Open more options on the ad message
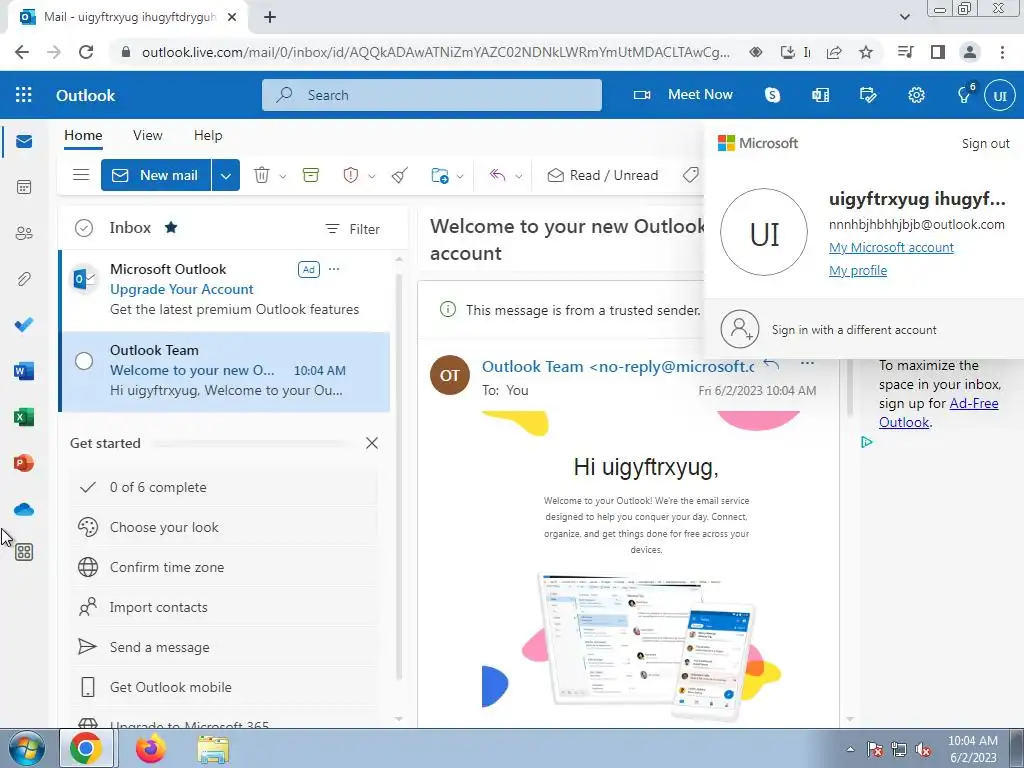Image resolution: width=1024 pixels, height=768 pixels. pyautogui.click(x=334, y=269)
